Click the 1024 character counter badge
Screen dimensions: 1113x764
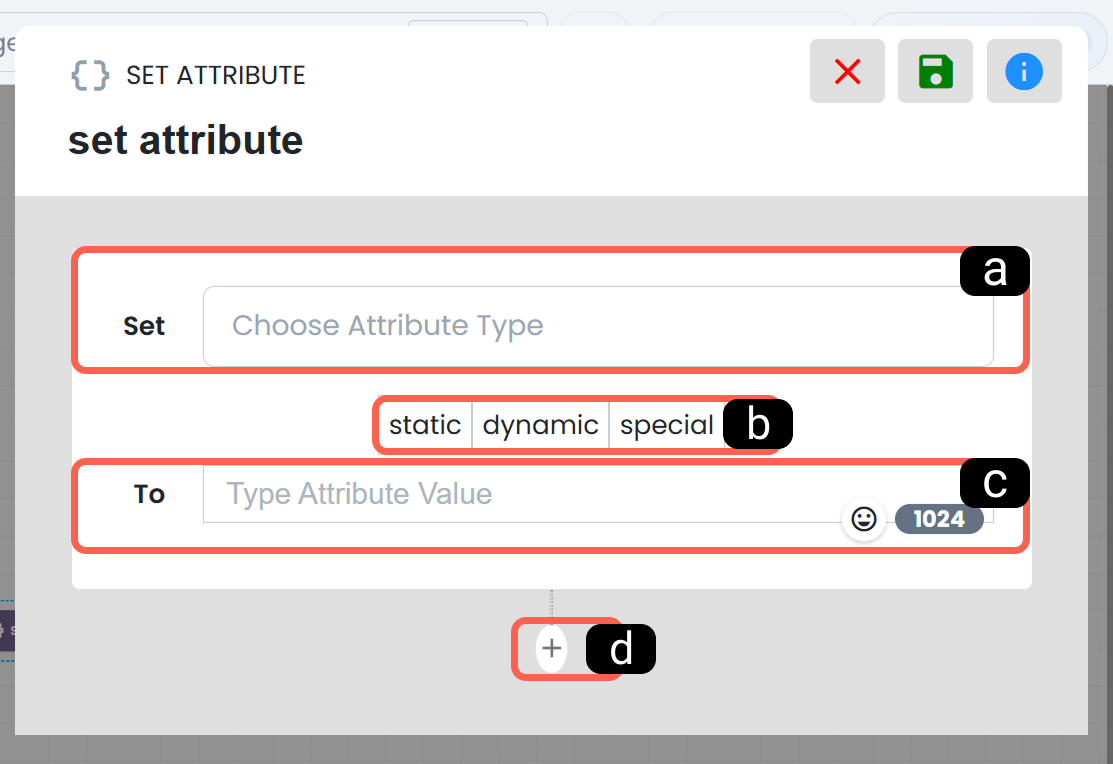click(x=938, y=519)
